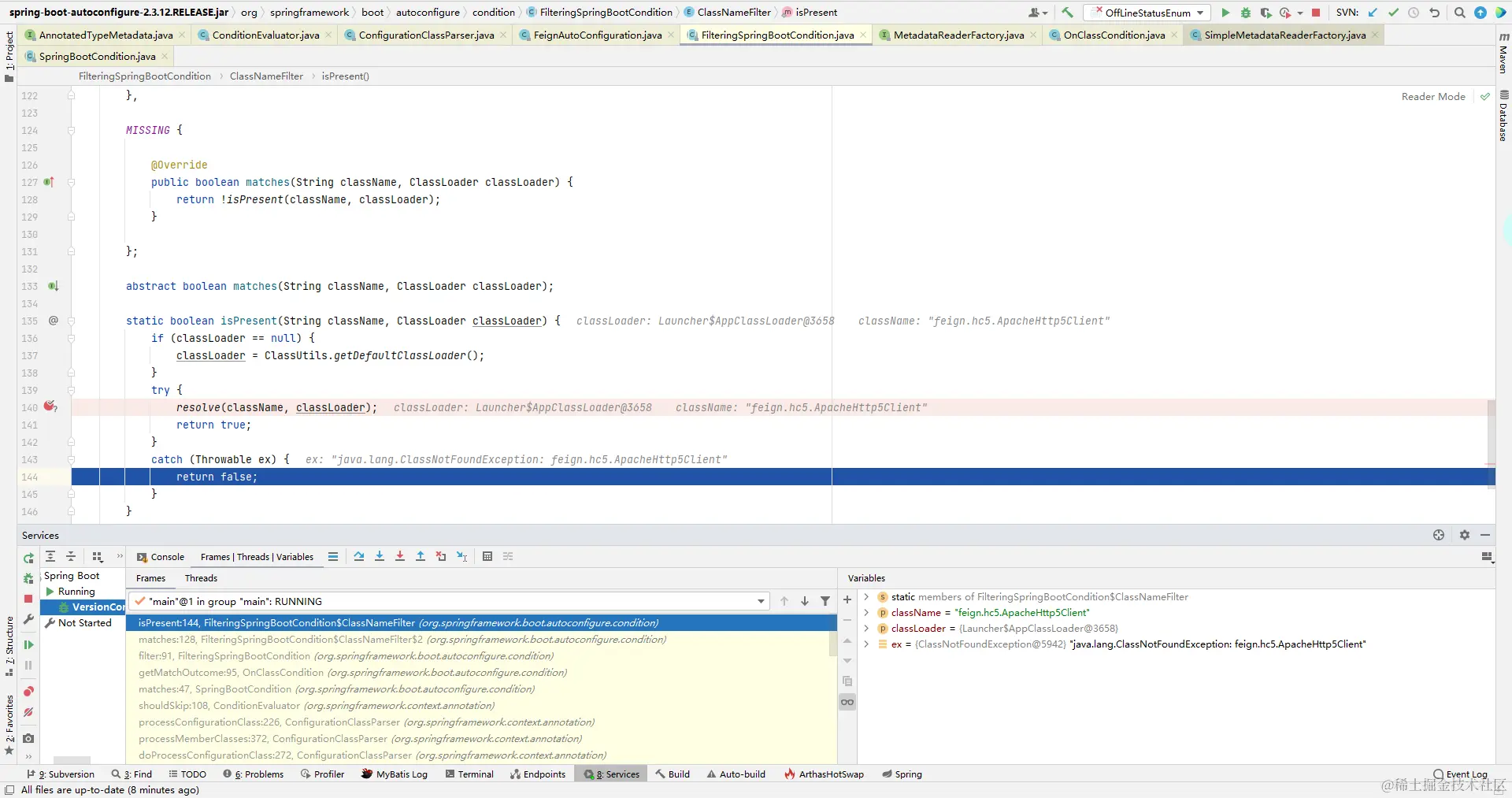Image resolution: width=1512 pixels, height=798 pixels.
Task: Switch to the Threads tab
Action: coord(201,578)
